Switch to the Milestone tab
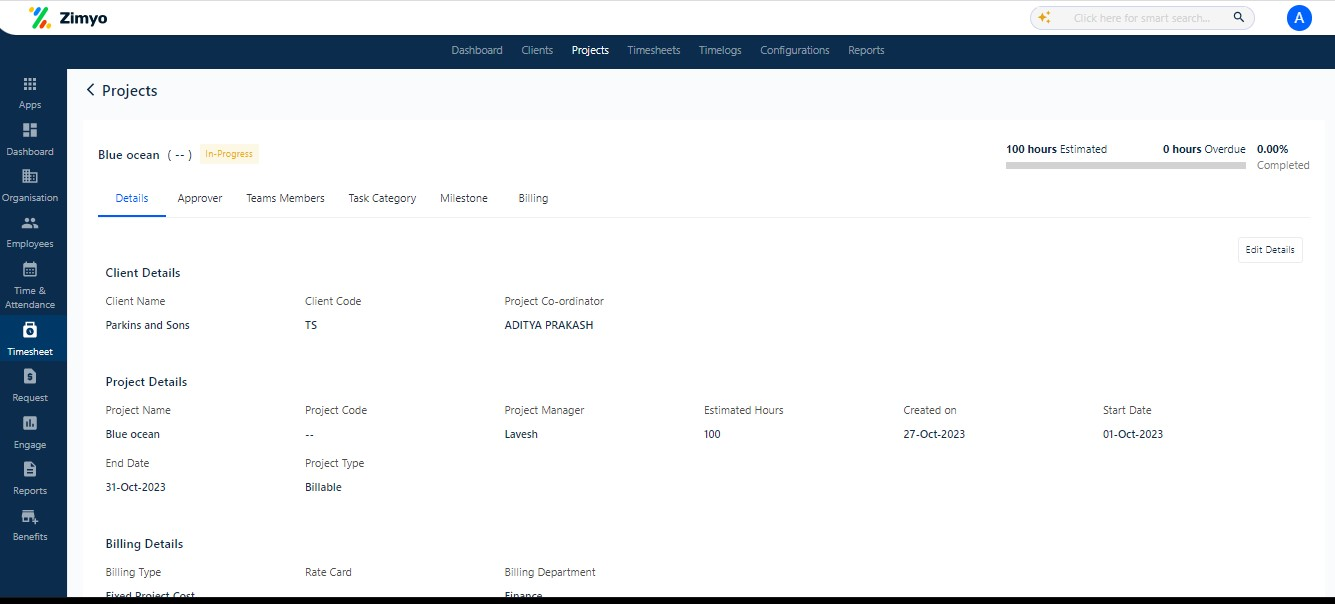1335x604 pixels. pos(464,198)
